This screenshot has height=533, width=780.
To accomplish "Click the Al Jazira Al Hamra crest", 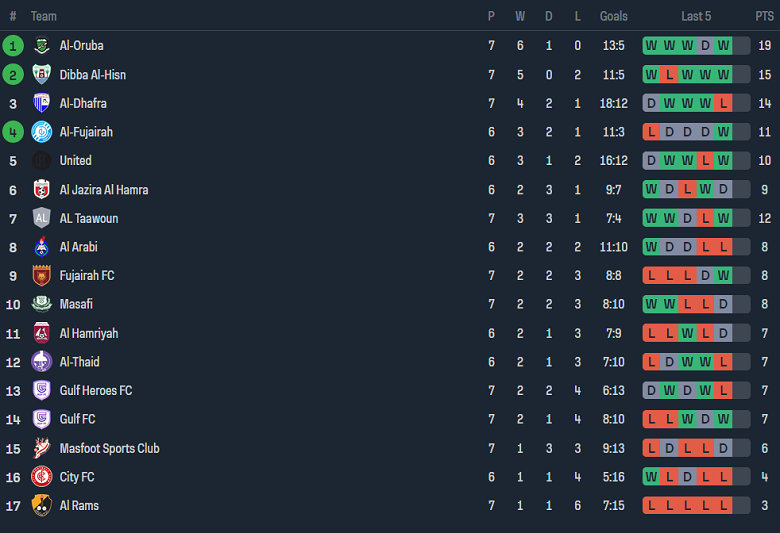I will [41, 190].
